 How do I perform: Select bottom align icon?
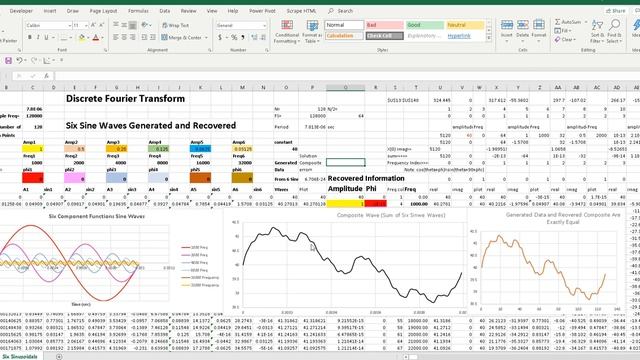[132, 25]
